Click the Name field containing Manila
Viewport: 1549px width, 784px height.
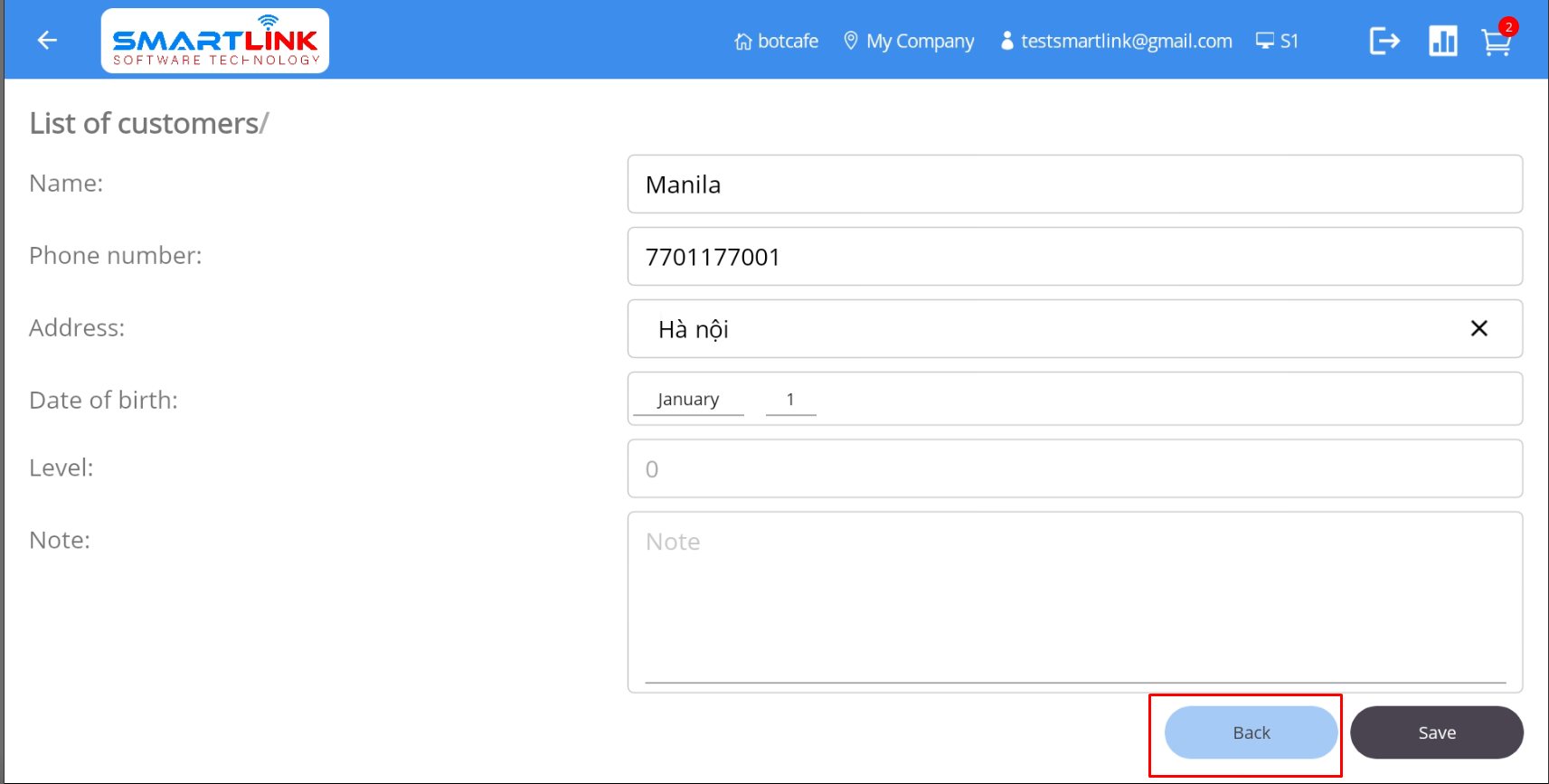(x=1074, y=184)
